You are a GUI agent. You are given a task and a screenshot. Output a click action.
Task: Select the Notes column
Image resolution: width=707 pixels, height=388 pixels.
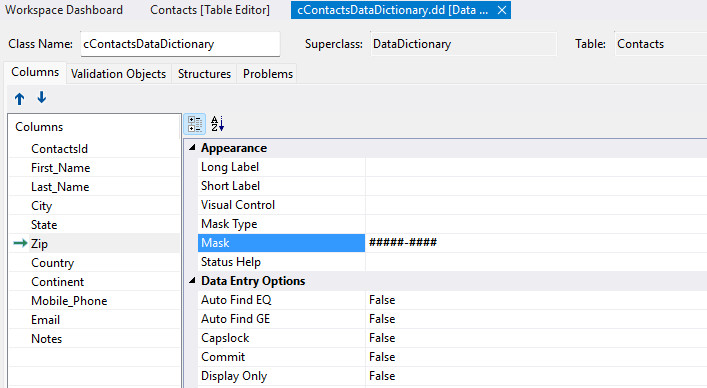click(x=94, y=338)
